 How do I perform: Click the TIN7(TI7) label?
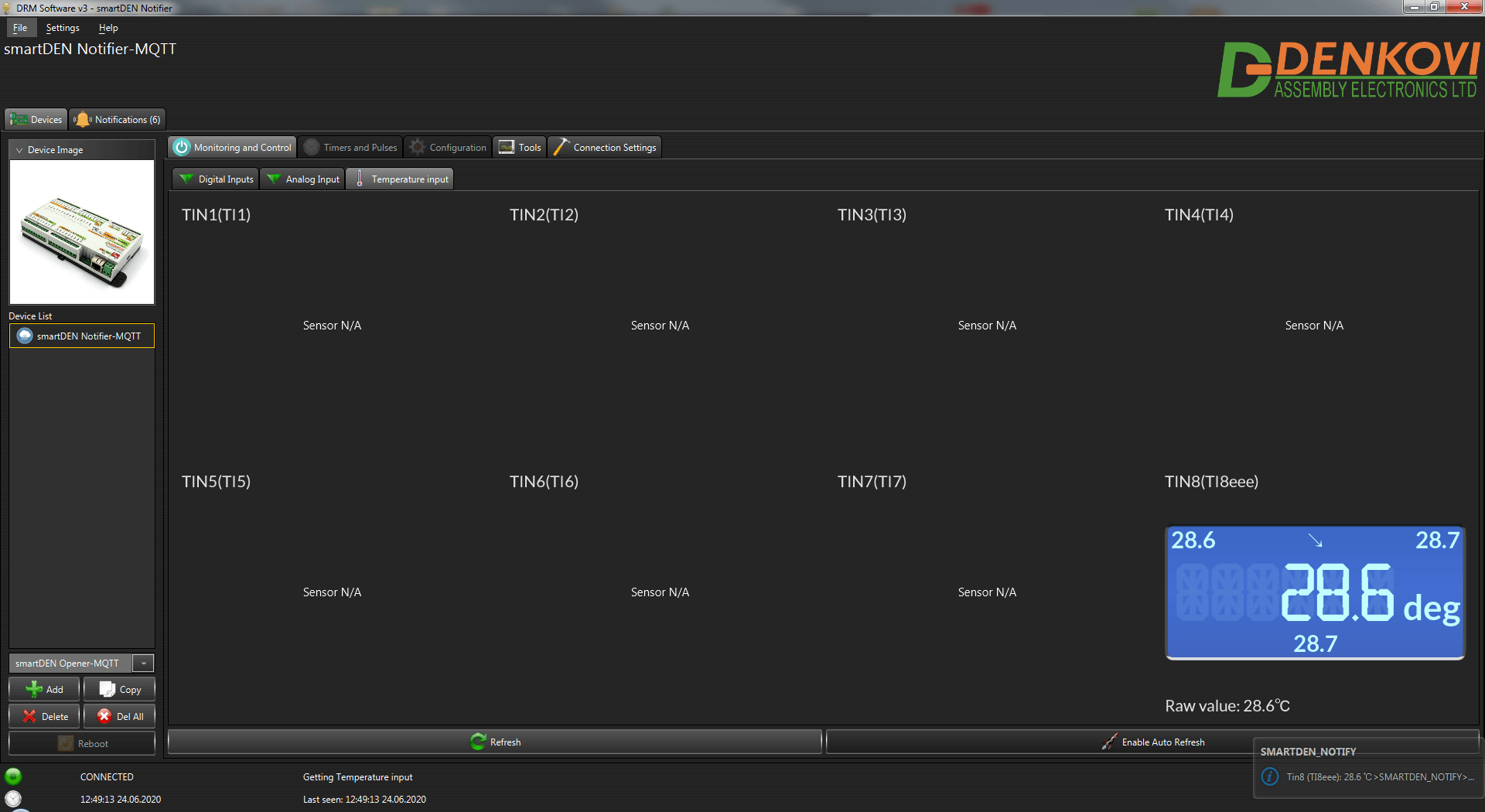pos(872,482)
